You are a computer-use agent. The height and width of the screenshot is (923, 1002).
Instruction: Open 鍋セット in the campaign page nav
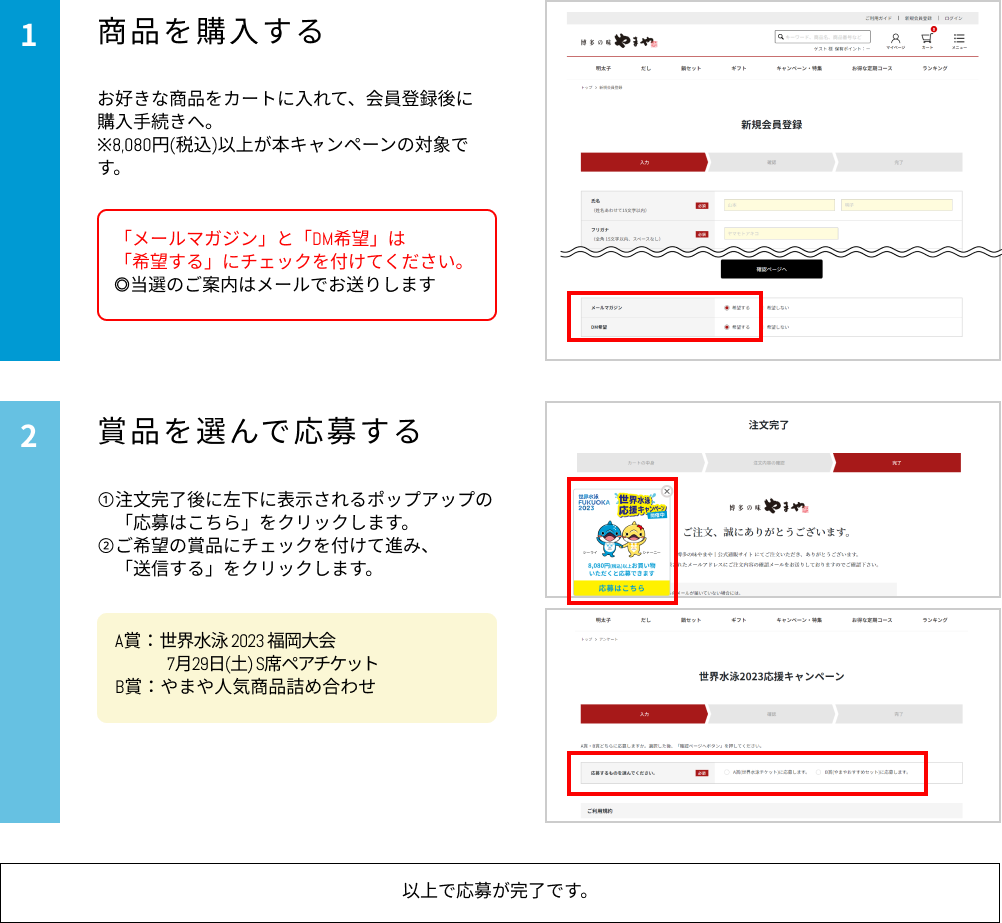point(691,620)
